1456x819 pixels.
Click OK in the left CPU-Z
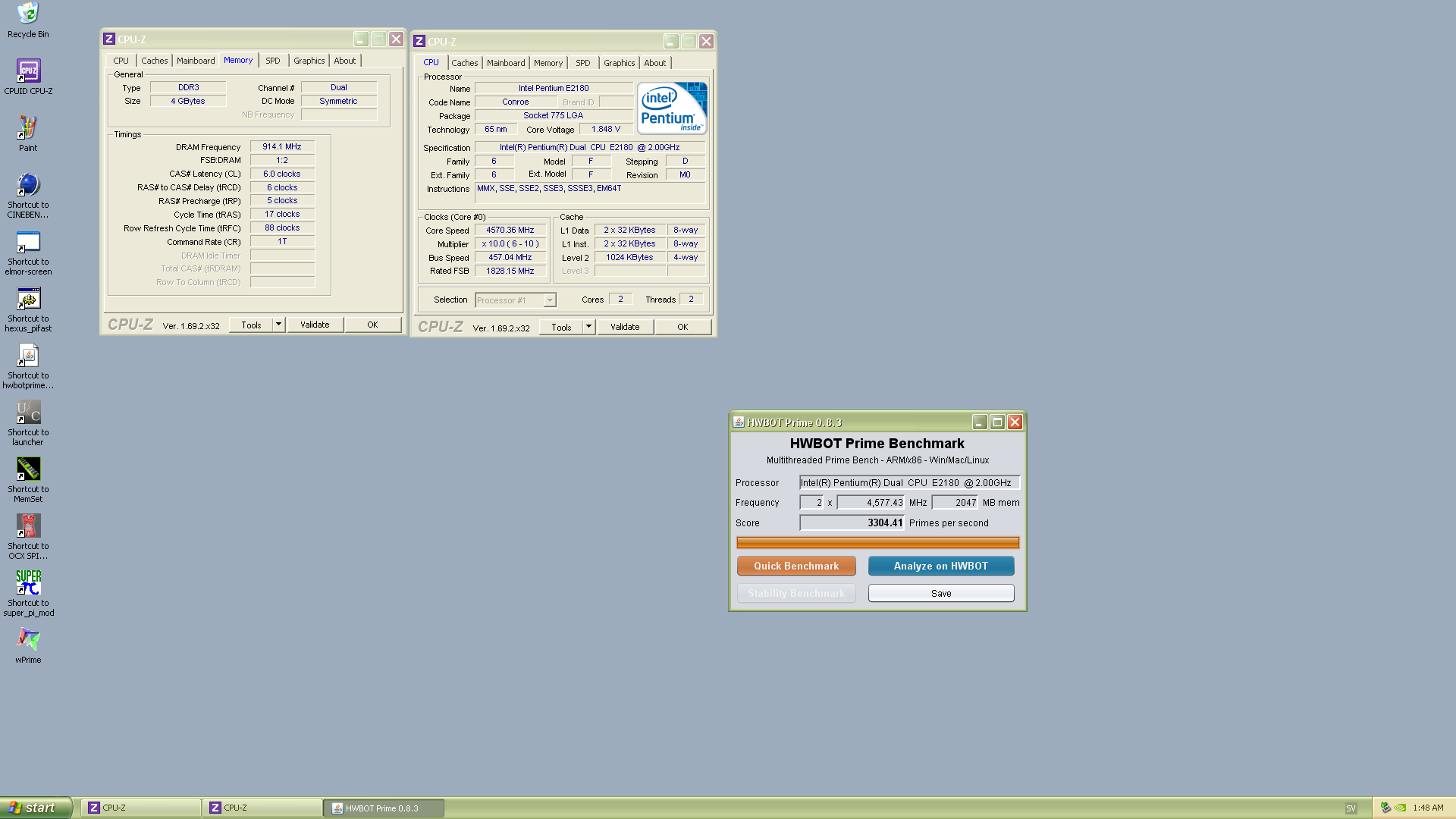(372, 325)
